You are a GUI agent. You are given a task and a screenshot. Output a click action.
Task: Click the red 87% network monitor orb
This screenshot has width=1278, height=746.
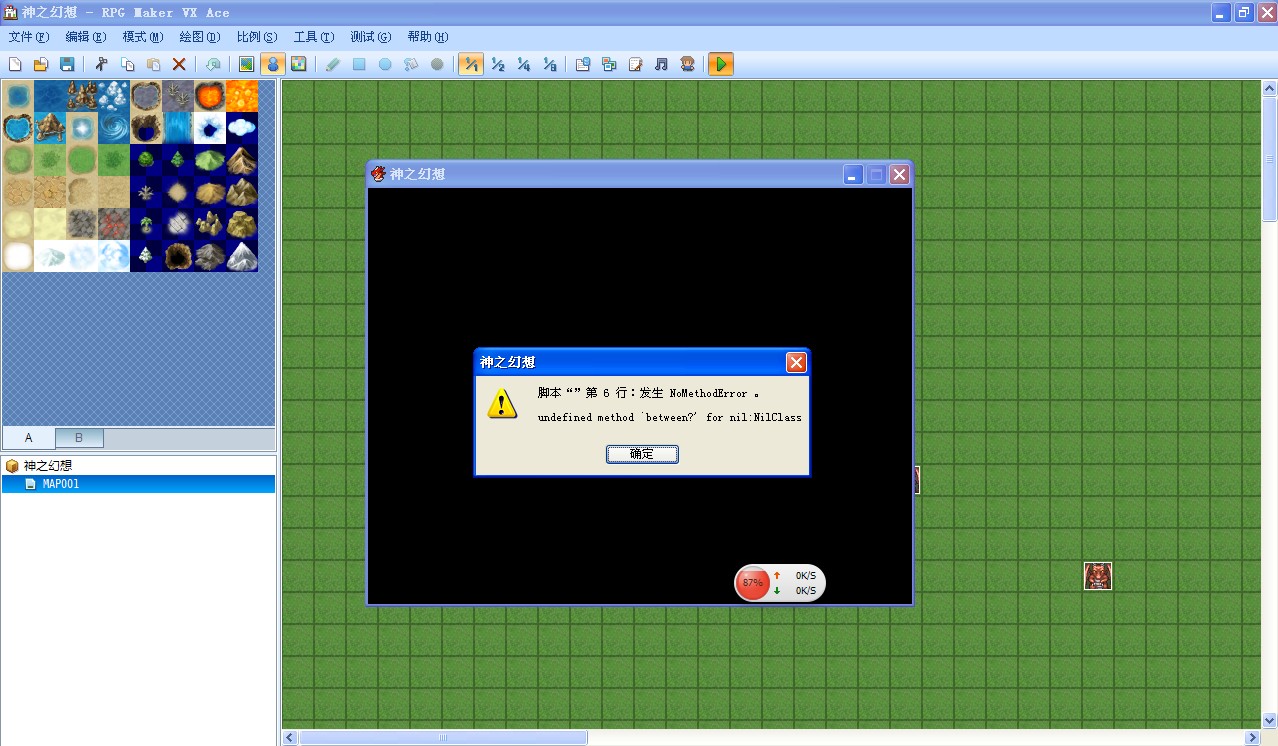click(x=752, y=582)
